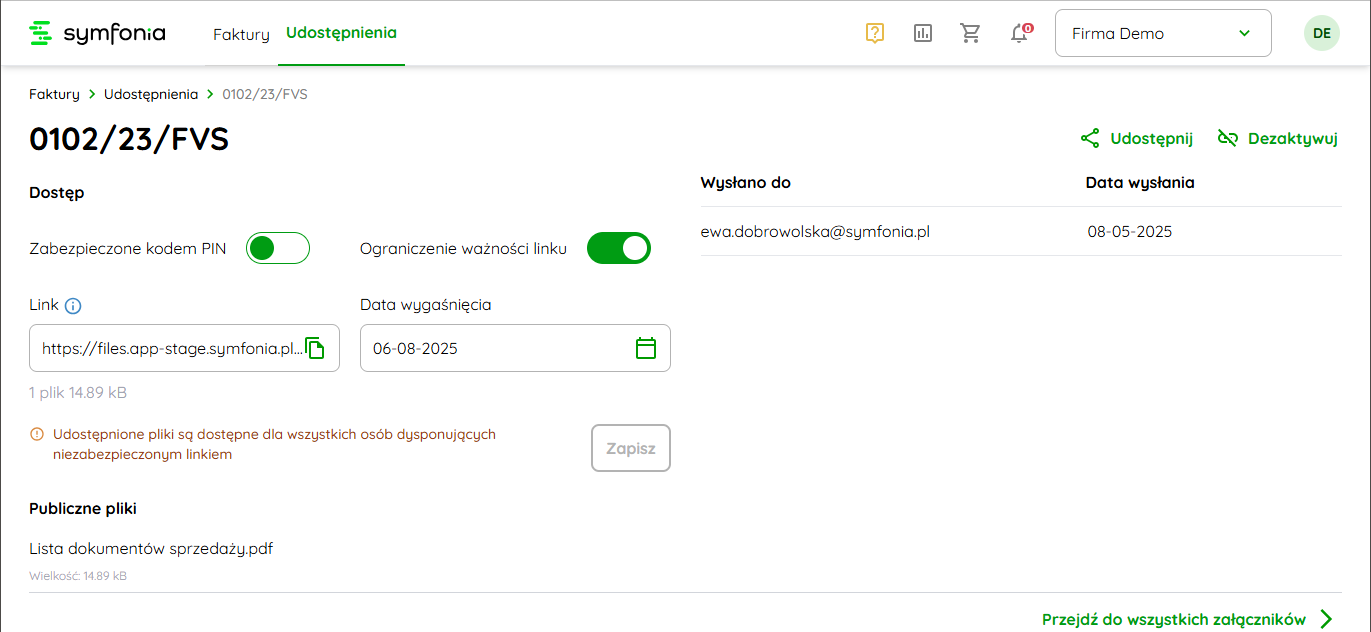This screenshot has width=1371, height=632.
Task: Click the Udostępnij share button
Action: pos(1137,139)
